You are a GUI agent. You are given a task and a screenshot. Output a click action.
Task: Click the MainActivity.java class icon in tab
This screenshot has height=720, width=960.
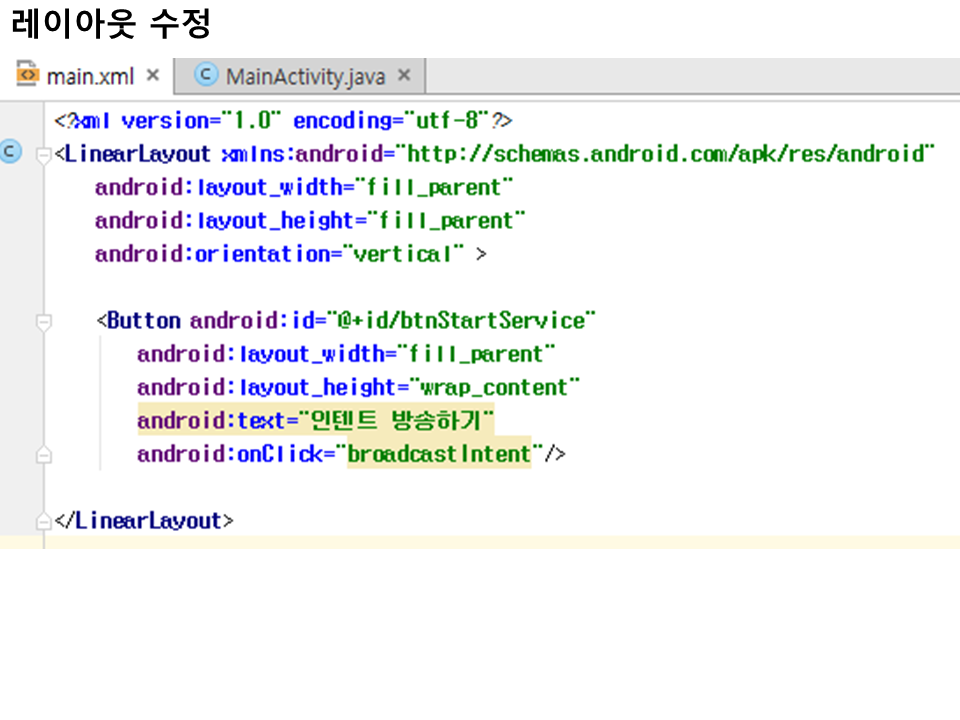[207, 76]
